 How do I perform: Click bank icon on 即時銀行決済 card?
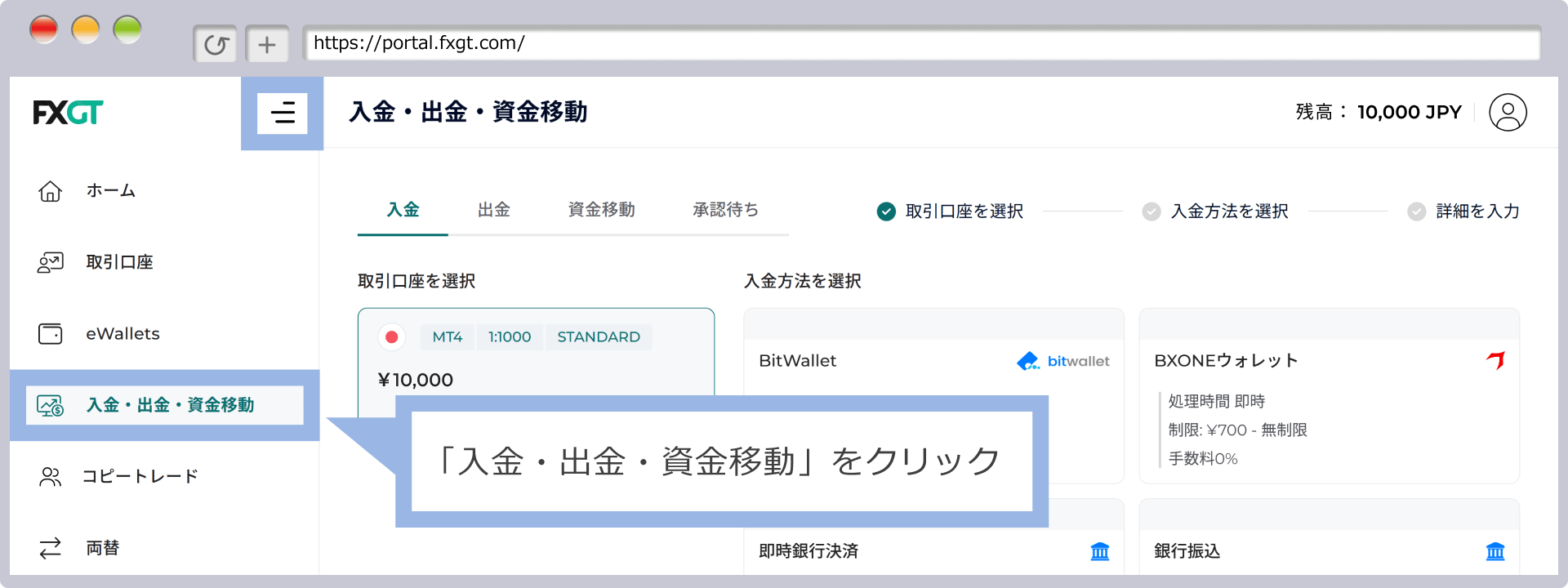tap(1100, 551)
